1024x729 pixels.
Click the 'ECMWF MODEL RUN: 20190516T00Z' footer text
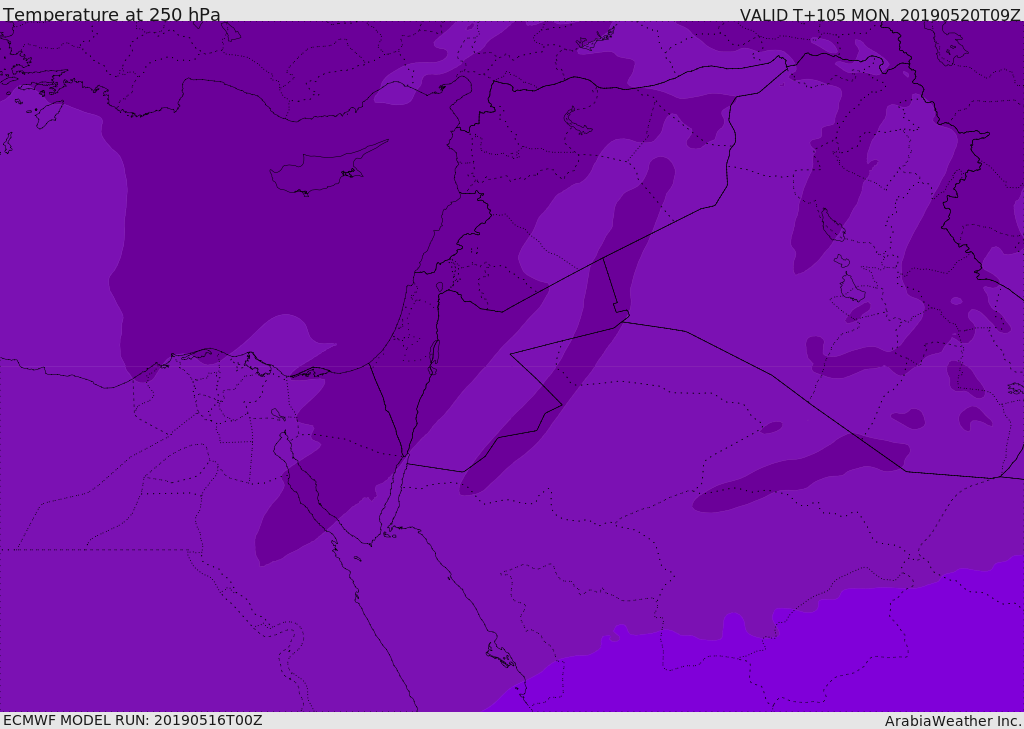pyautogui.click(x=133, y=720)
